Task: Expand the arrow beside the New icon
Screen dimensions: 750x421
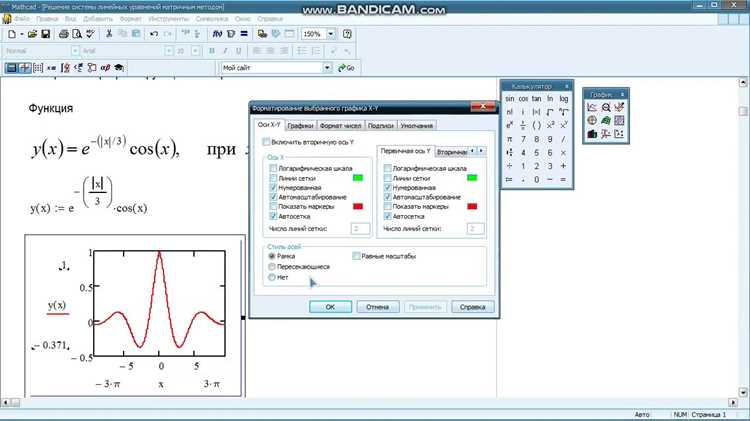Action: click(x=22, y=34)
